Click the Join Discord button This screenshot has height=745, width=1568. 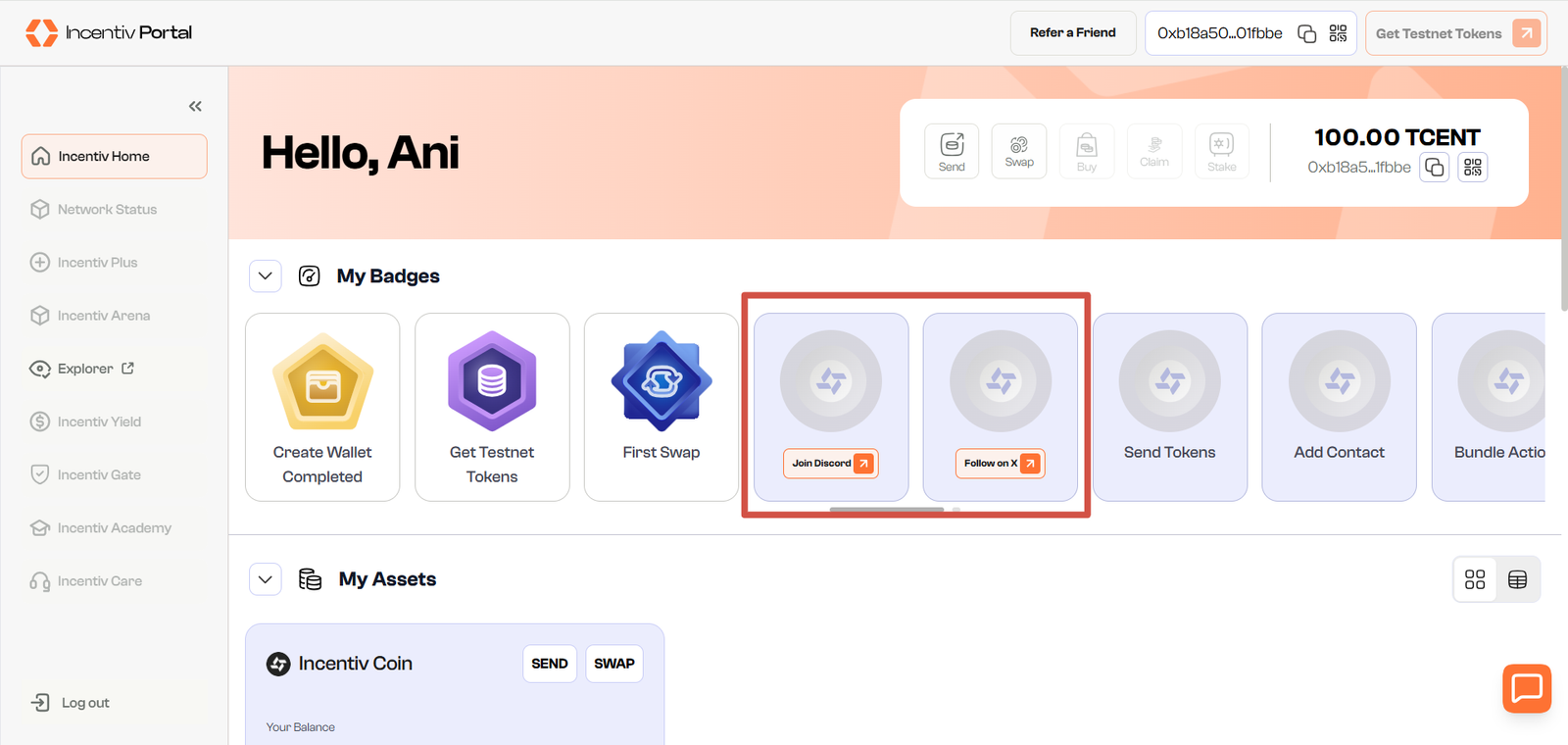click(x=830, y=464)
